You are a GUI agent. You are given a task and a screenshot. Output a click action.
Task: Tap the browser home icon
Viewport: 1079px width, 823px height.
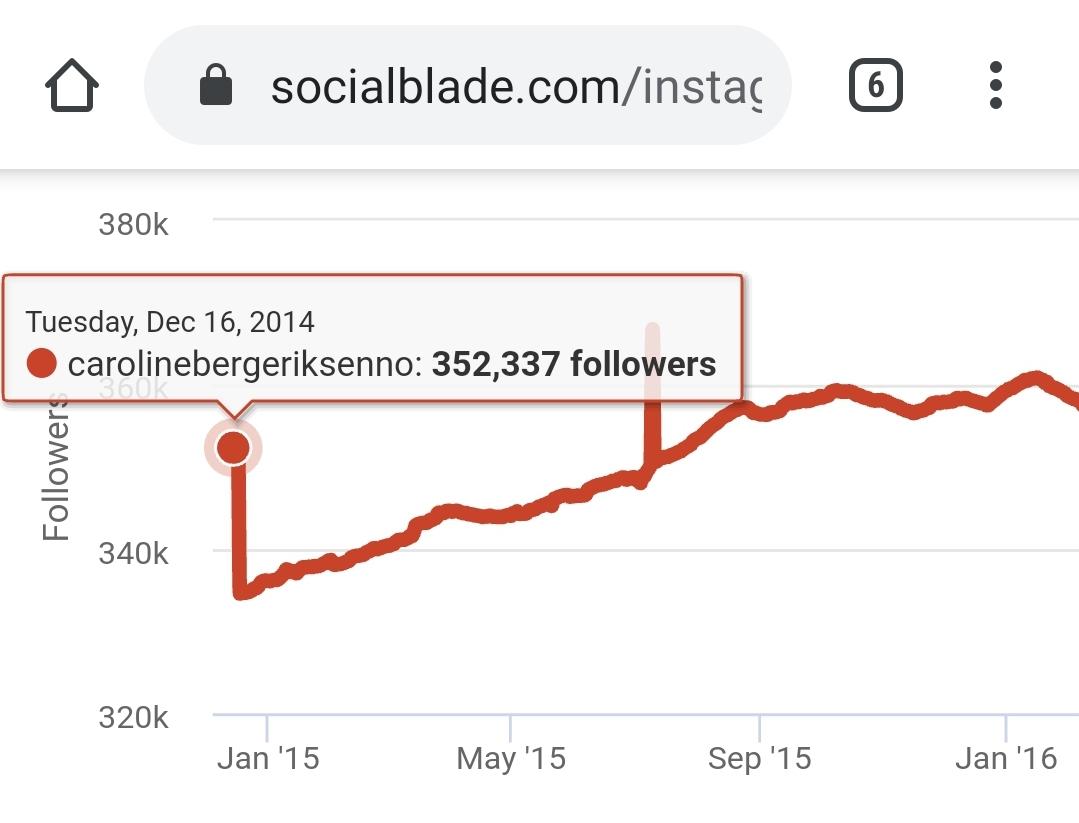(x=72, y=85)
